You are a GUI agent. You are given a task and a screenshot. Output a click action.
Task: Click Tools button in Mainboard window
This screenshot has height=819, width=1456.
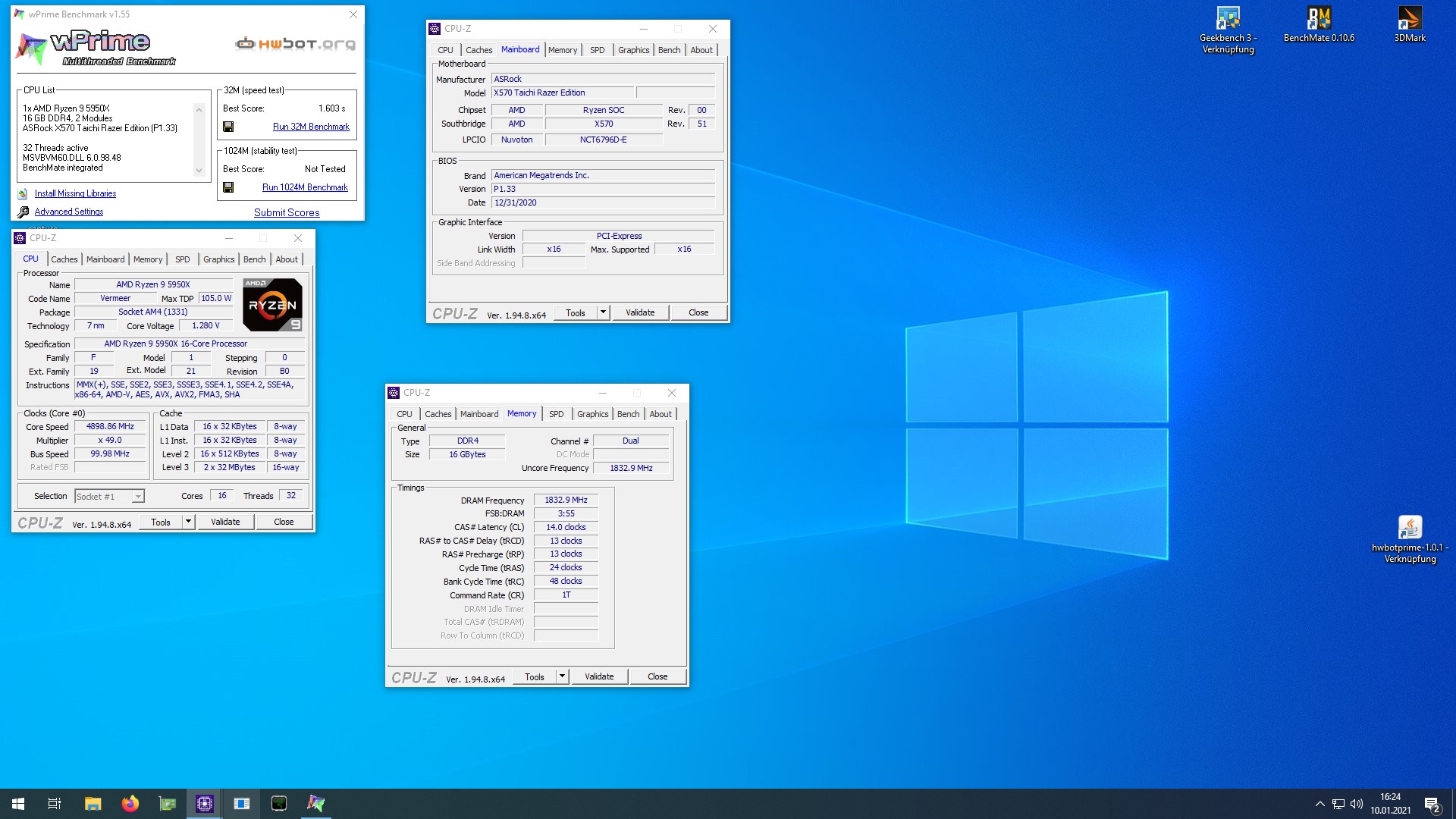(576, 312)
